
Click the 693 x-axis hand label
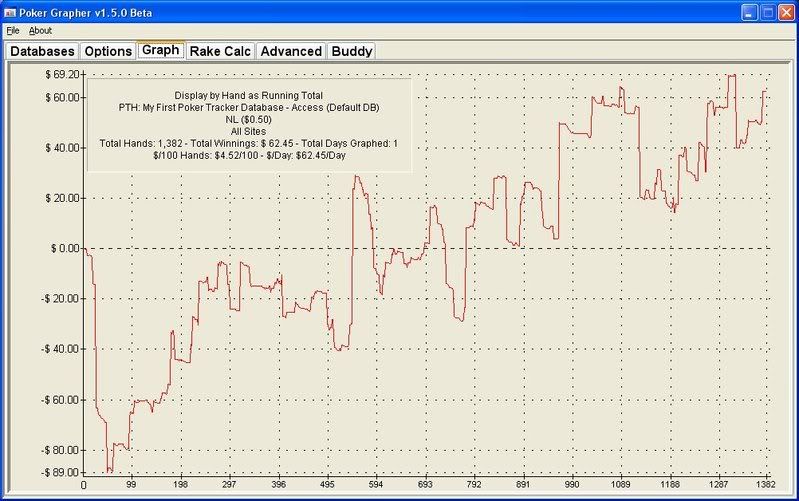click(x=426, y=485)
